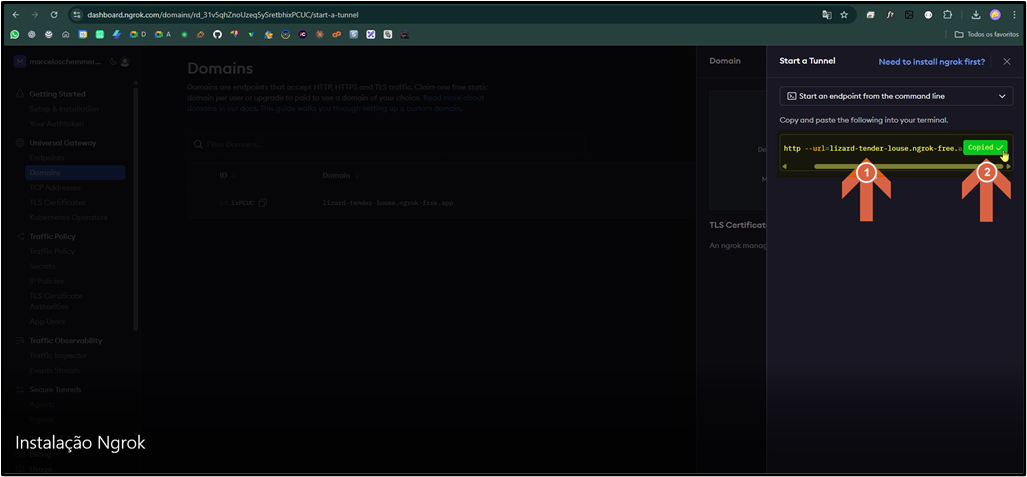Click lizard-tender-louse.ngrok-free.app table cell
1027x477 pixels.
pos(388,203)
